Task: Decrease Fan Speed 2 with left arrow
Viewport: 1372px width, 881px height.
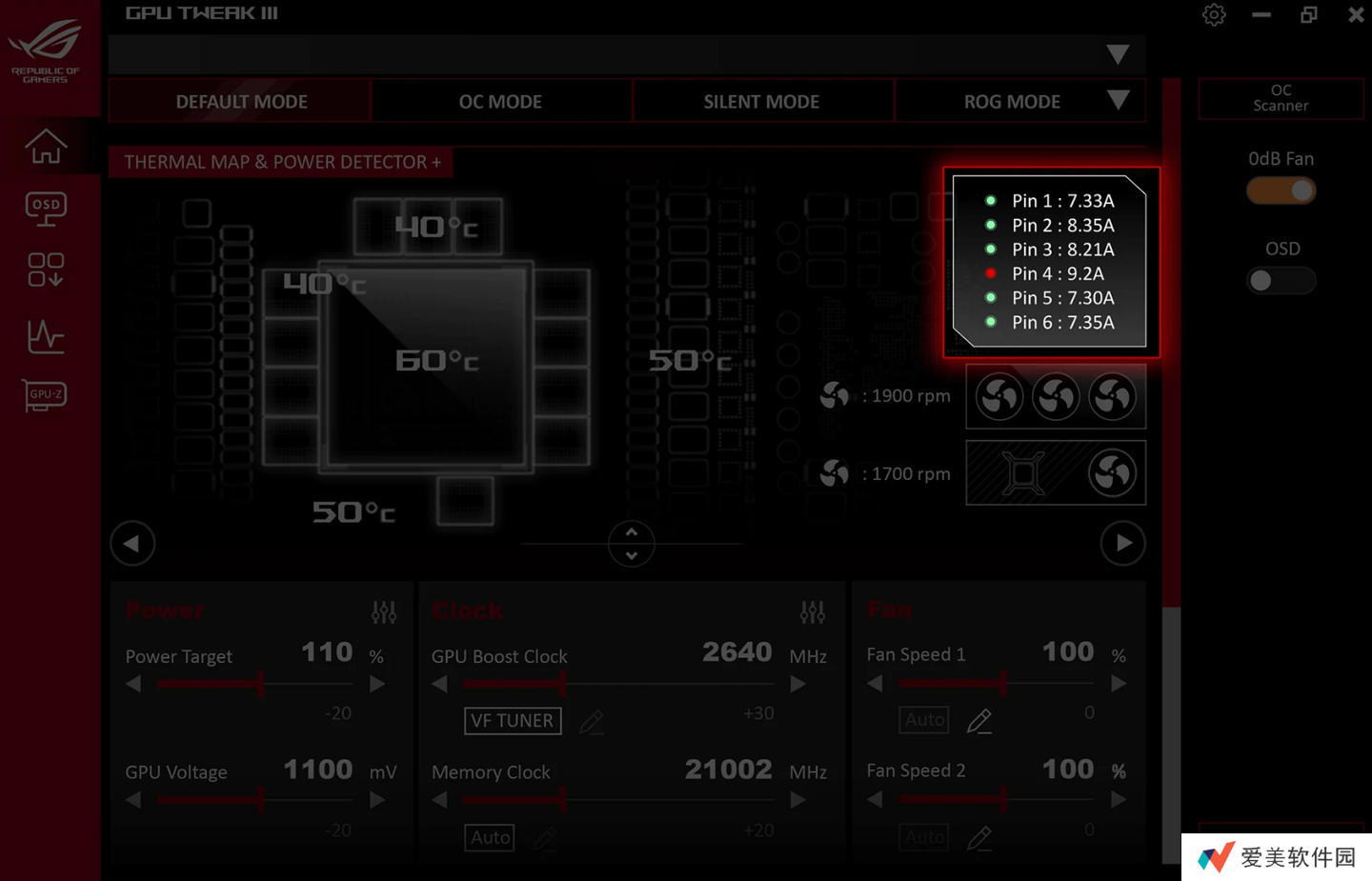Action: 875,799
